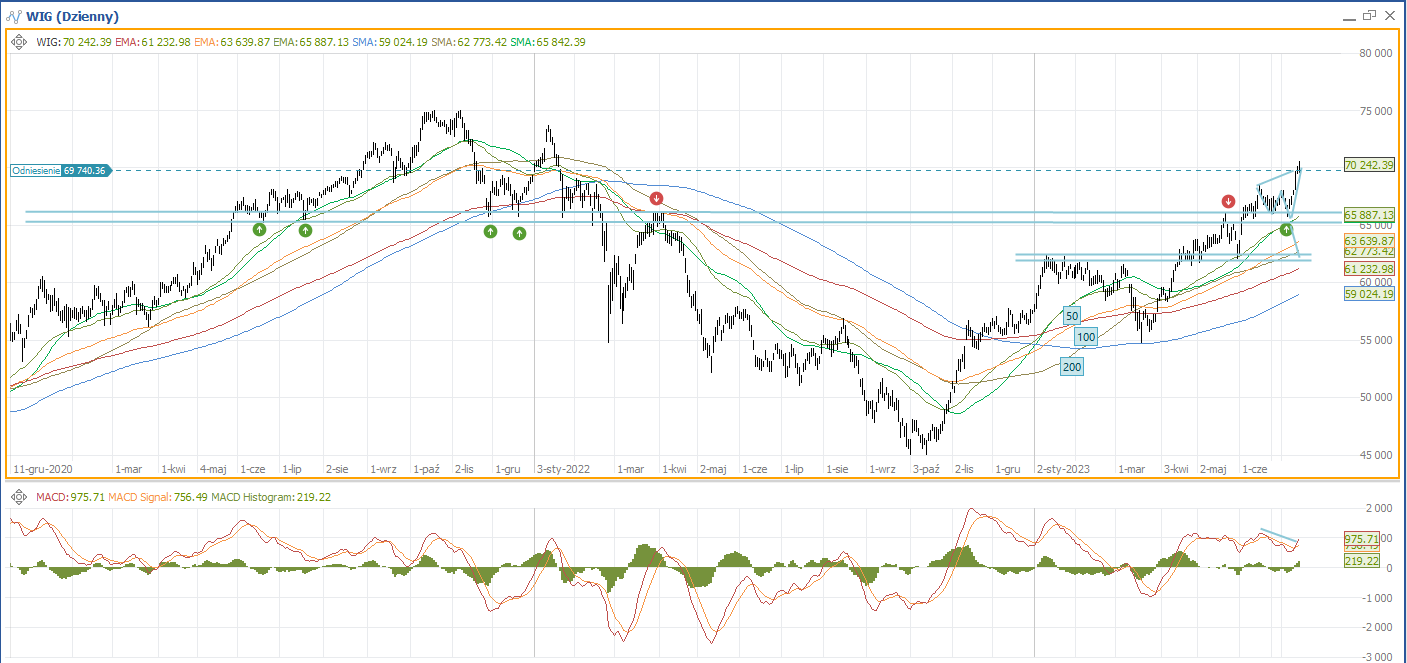
Task: Click the pan icon in the WIG chart panel
Action: 19,42
